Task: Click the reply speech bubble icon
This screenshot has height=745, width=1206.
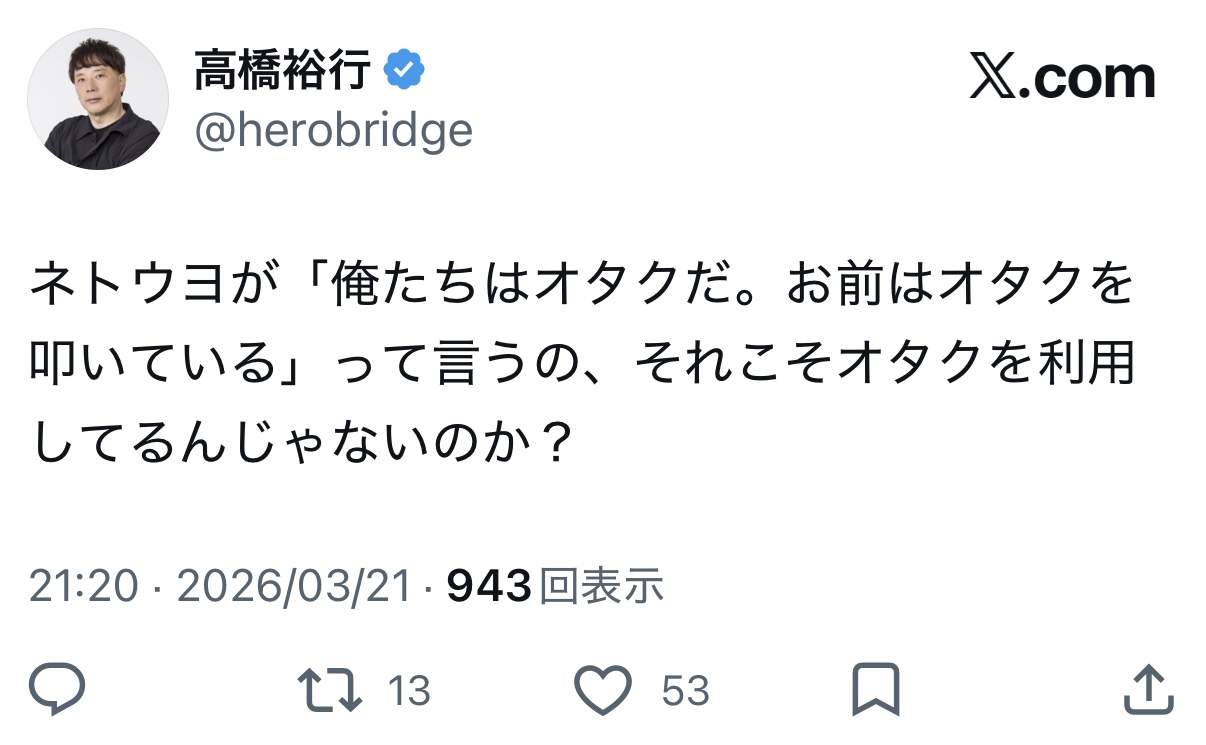Action: click(57, 689)
